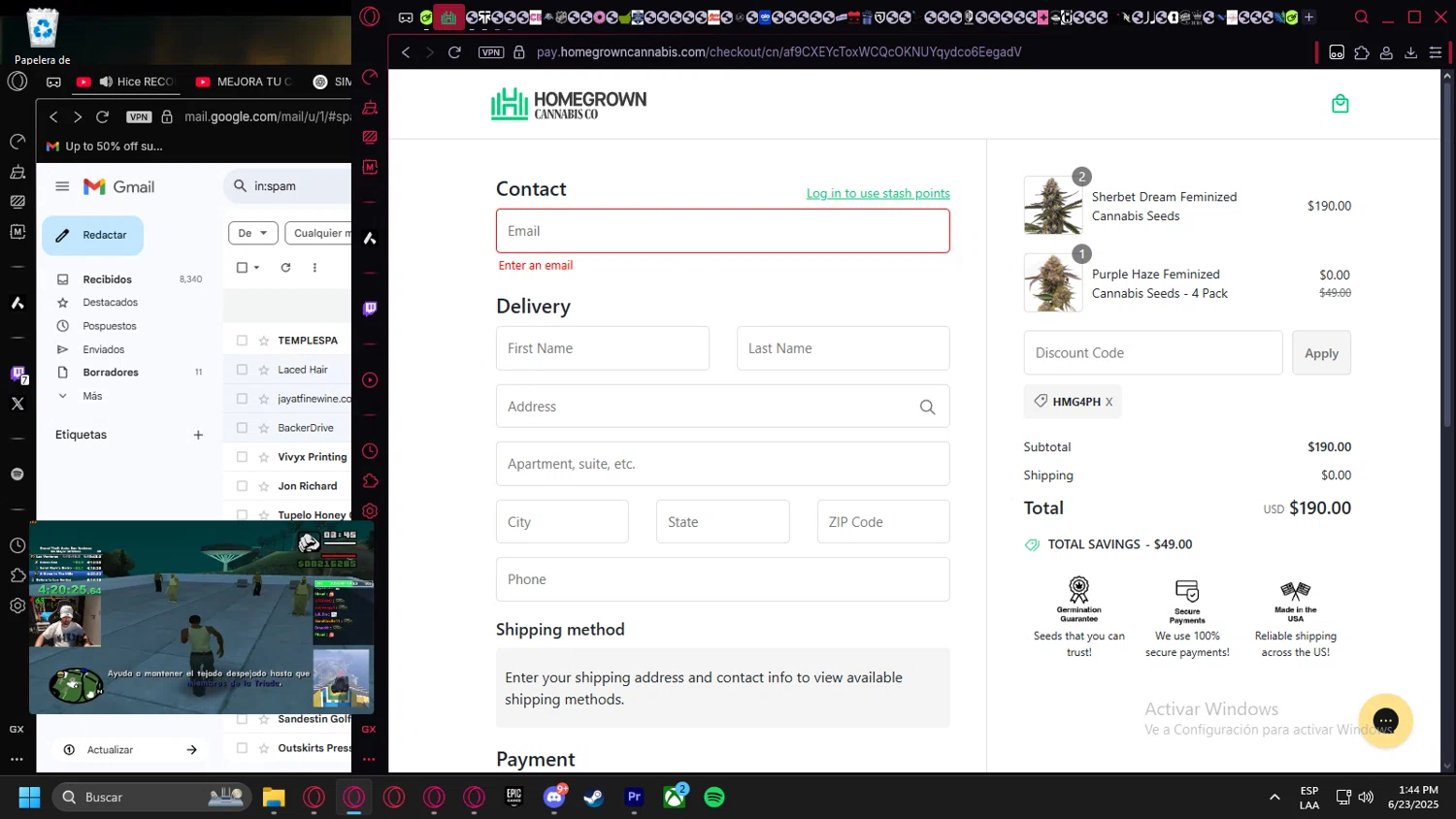Click the Email input field
Image resolution: width=1456 pixels, height=819 pixels.
point(723,231)
